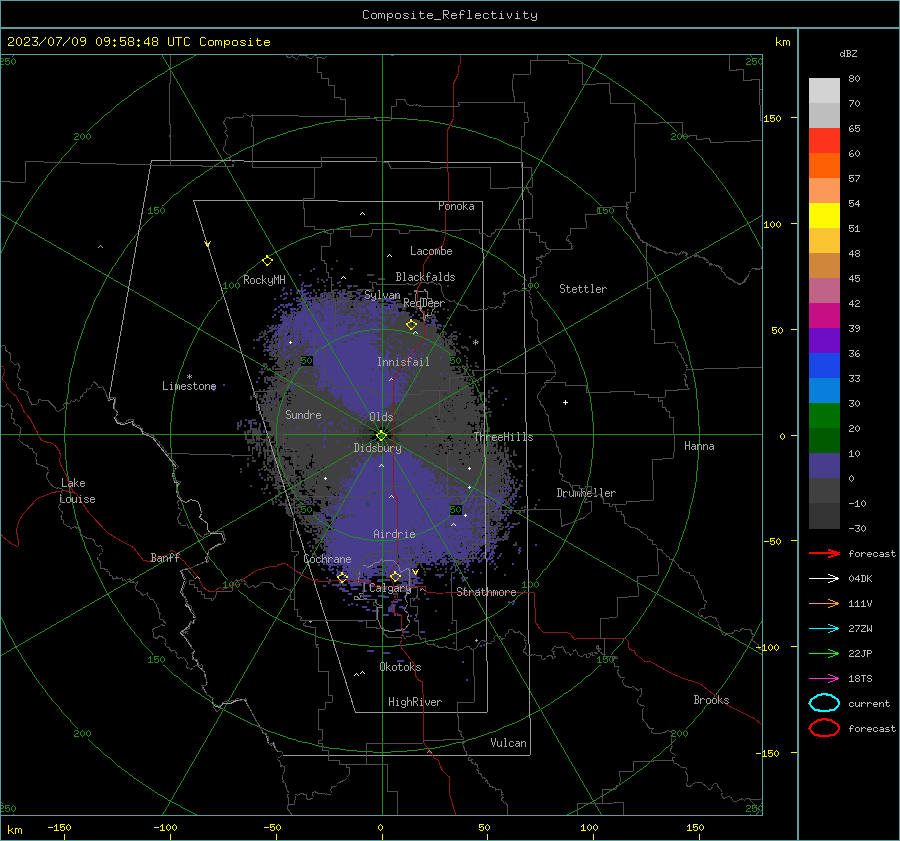
Task: Click the HighRiver label
Action: coord(415,702)
